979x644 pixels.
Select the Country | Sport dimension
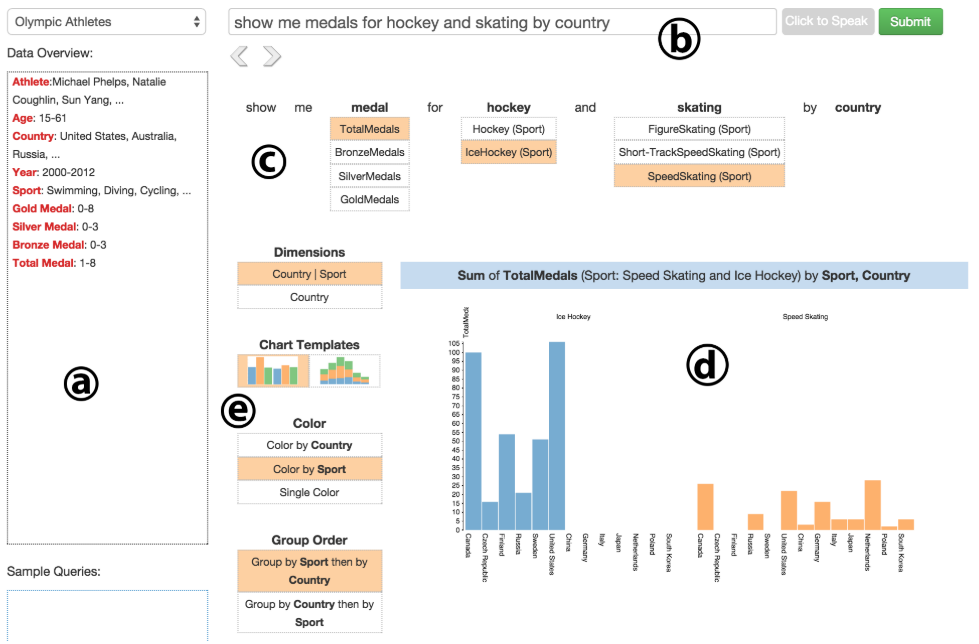tap(309, 274)
